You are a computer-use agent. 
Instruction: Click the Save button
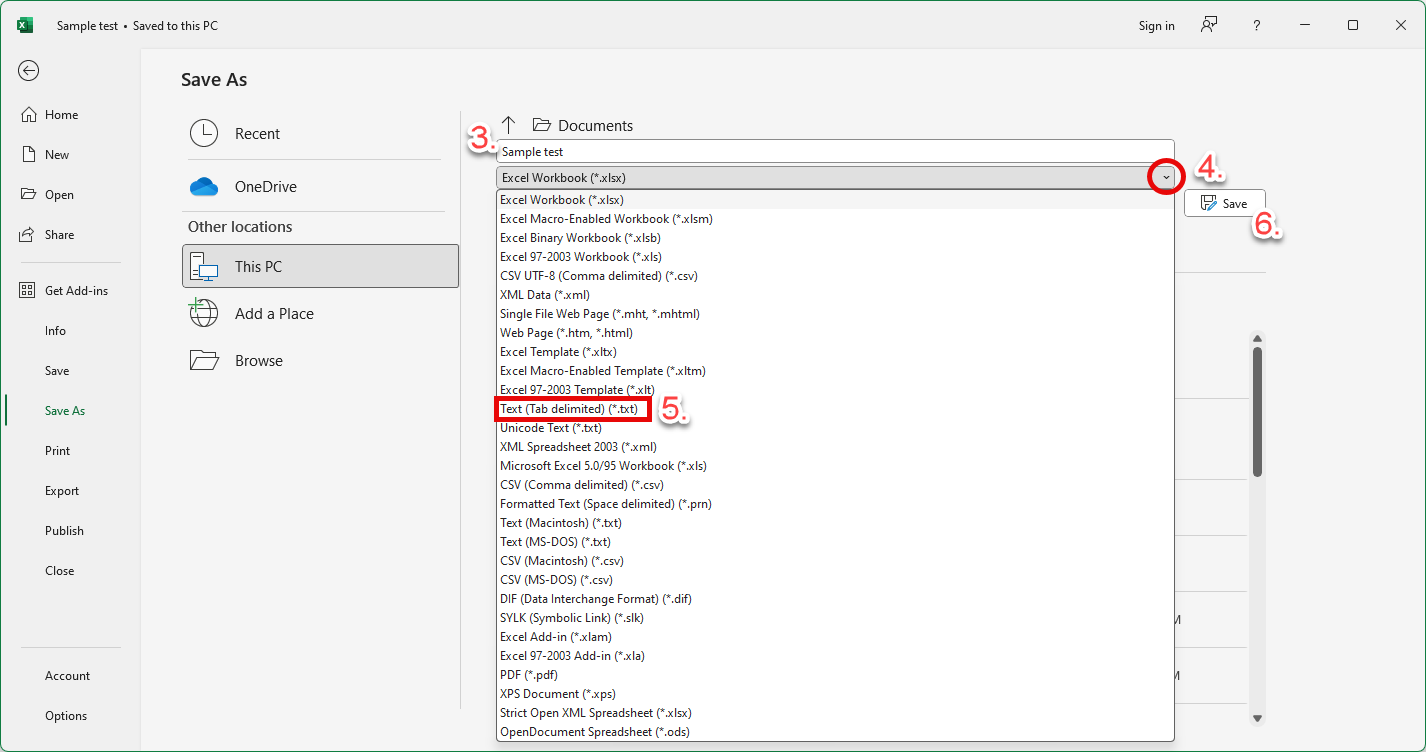click(1225, 203)
